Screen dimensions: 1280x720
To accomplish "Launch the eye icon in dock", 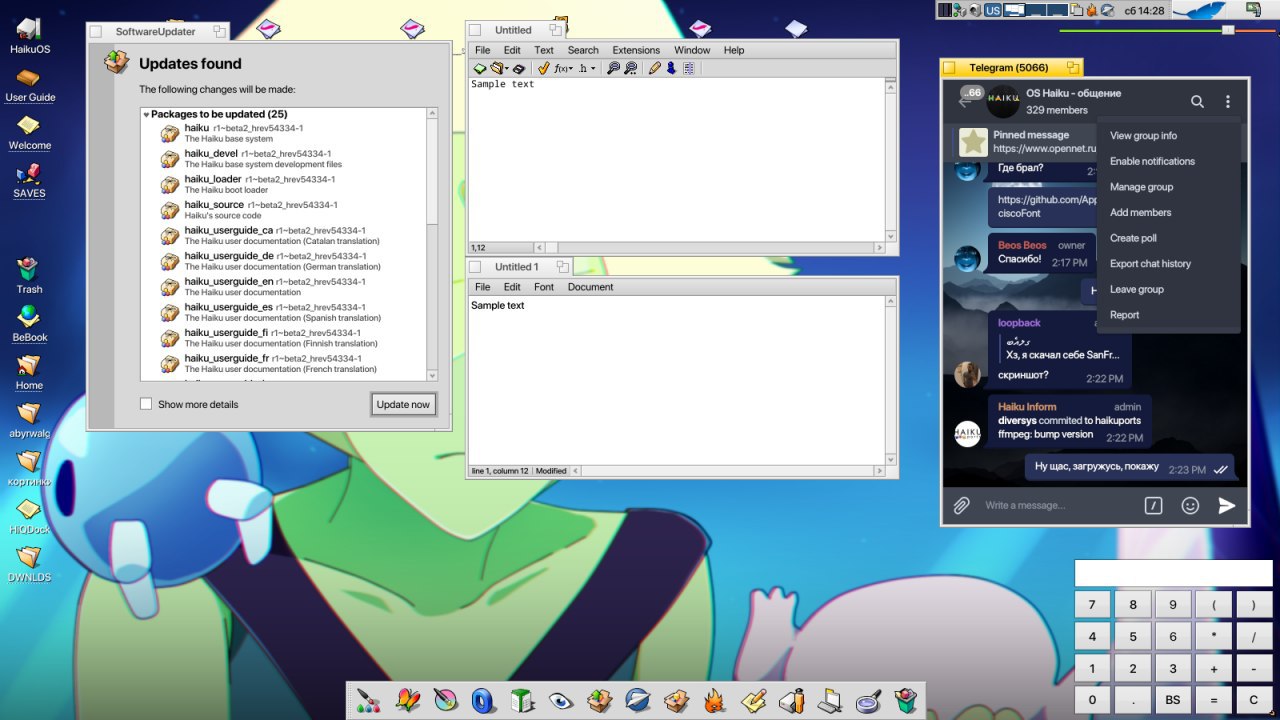I will [x=562, y=701].
